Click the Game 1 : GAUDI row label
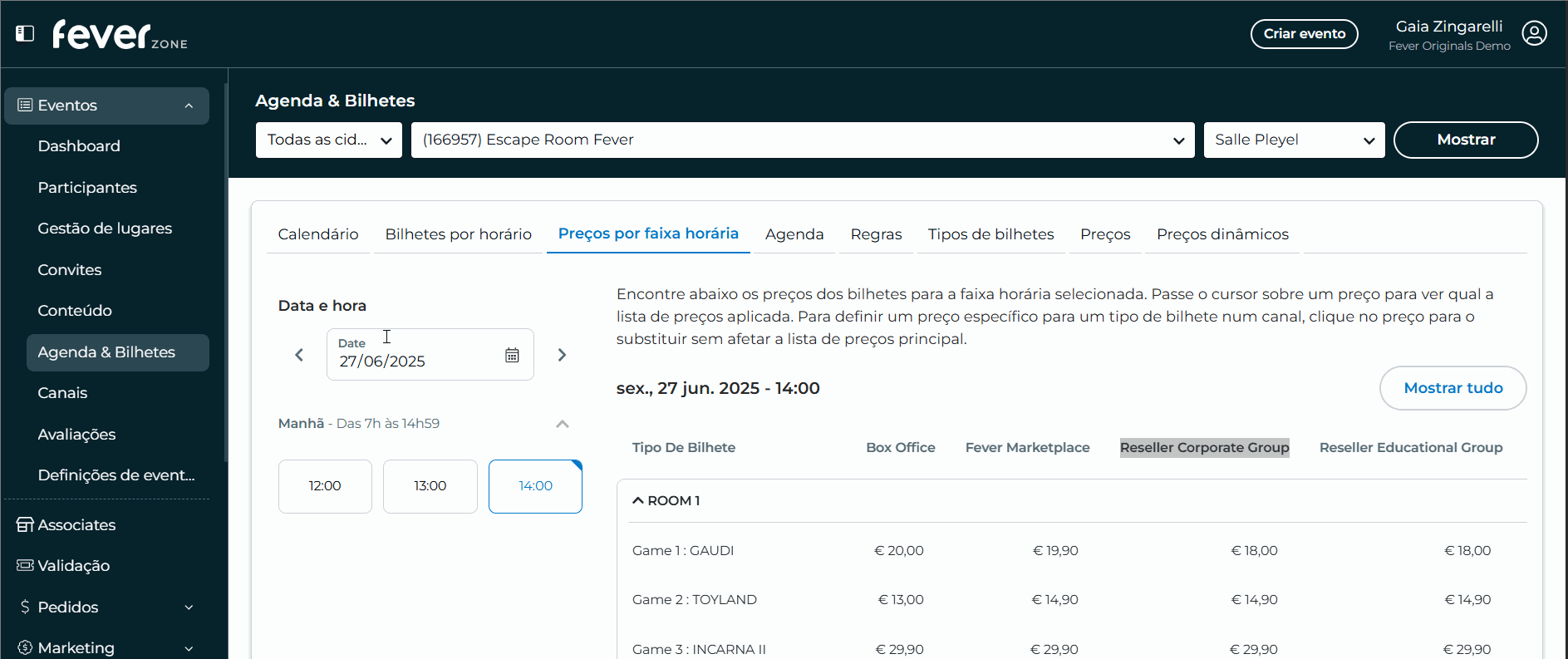 coord(683,551)
